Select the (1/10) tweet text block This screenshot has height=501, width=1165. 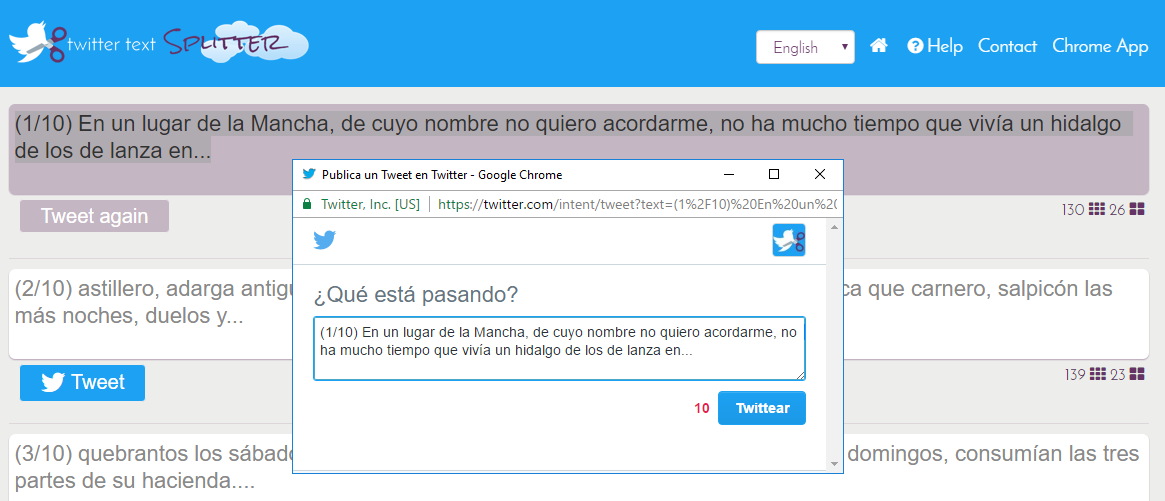(x=578, y=149)
